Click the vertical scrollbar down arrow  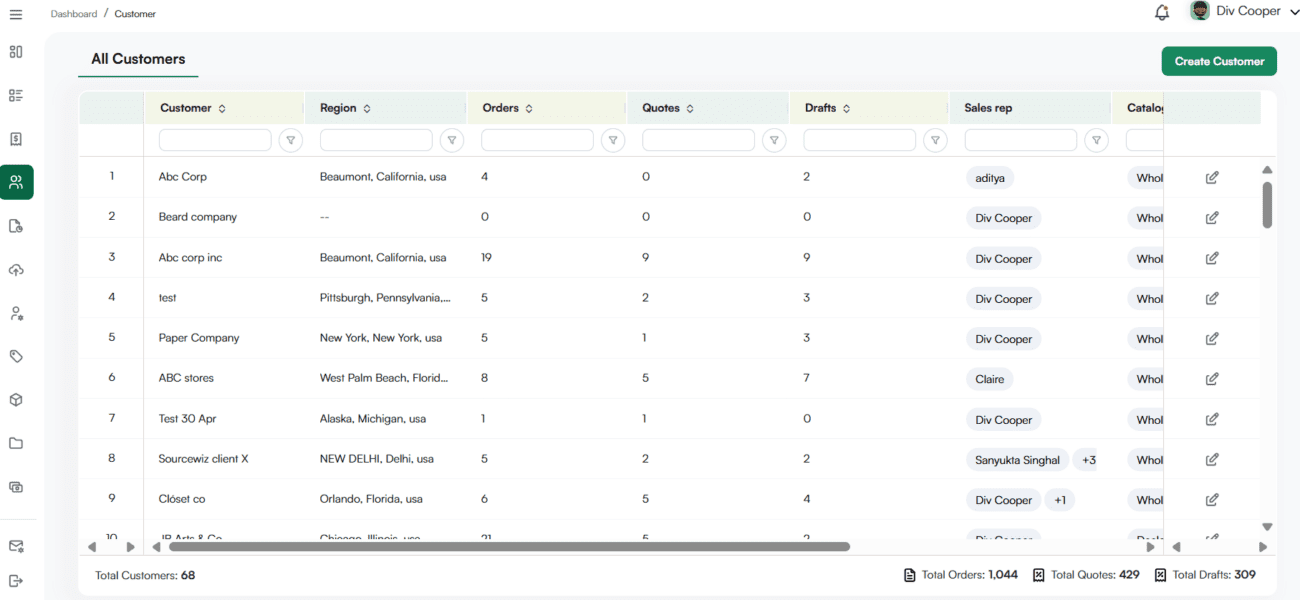coord(1267,527)
